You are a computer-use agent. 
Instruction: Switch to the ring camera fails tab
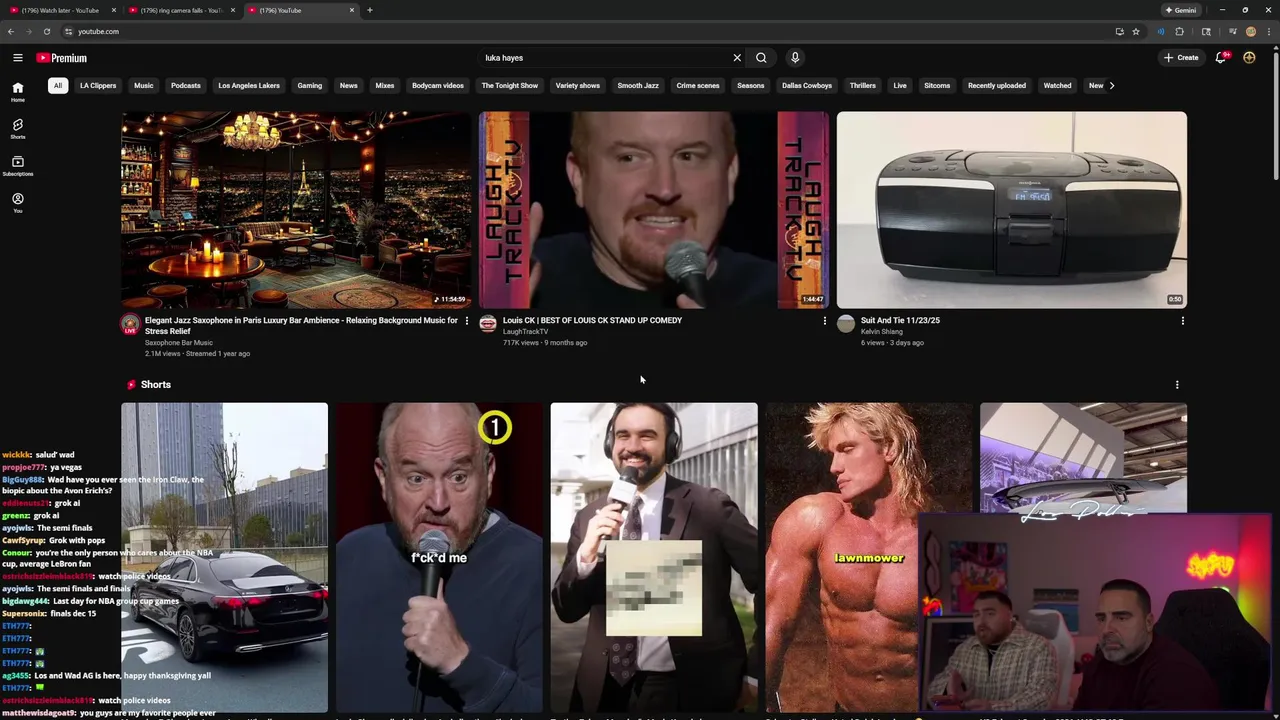[180, 10]
